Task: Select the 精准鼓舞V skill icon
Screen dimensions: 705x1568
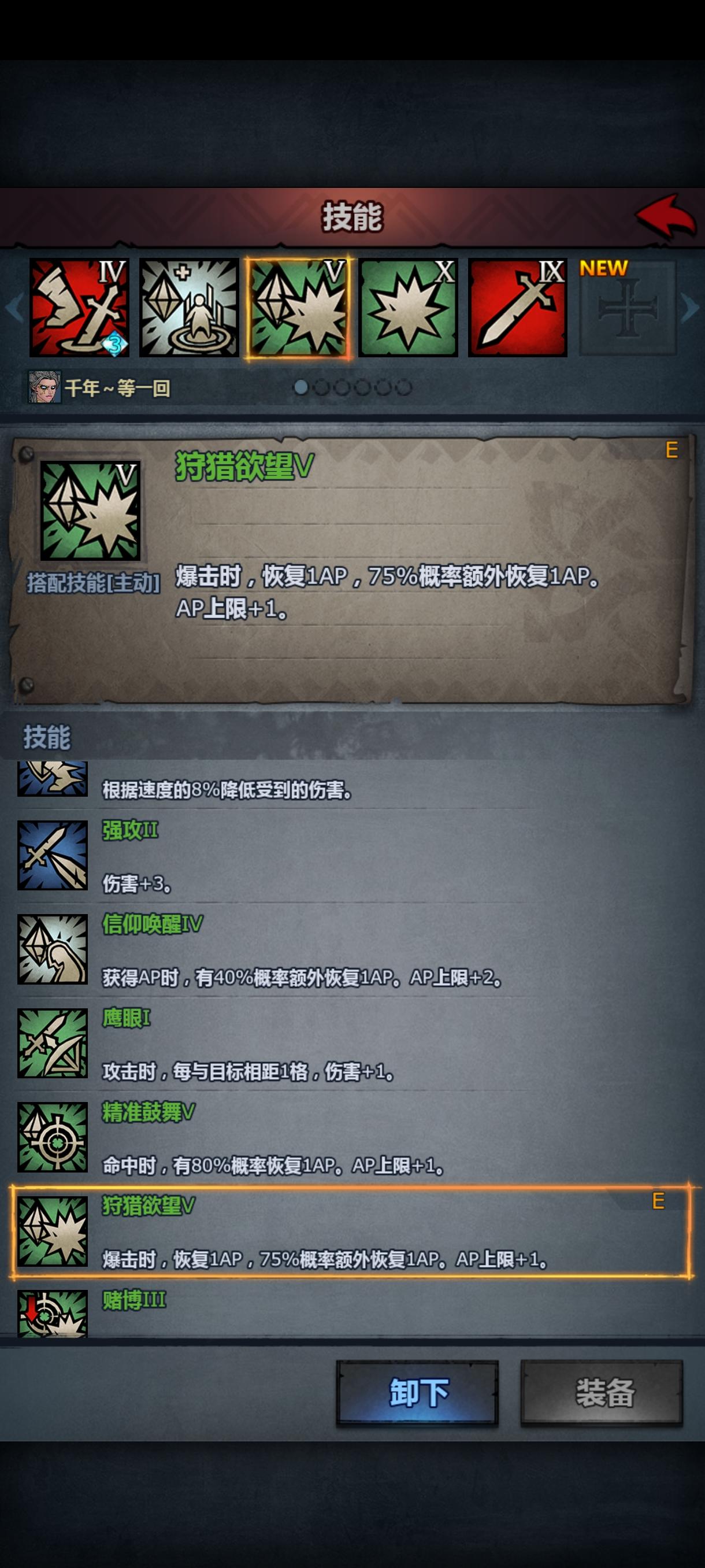Action: tap(53, 1137)
